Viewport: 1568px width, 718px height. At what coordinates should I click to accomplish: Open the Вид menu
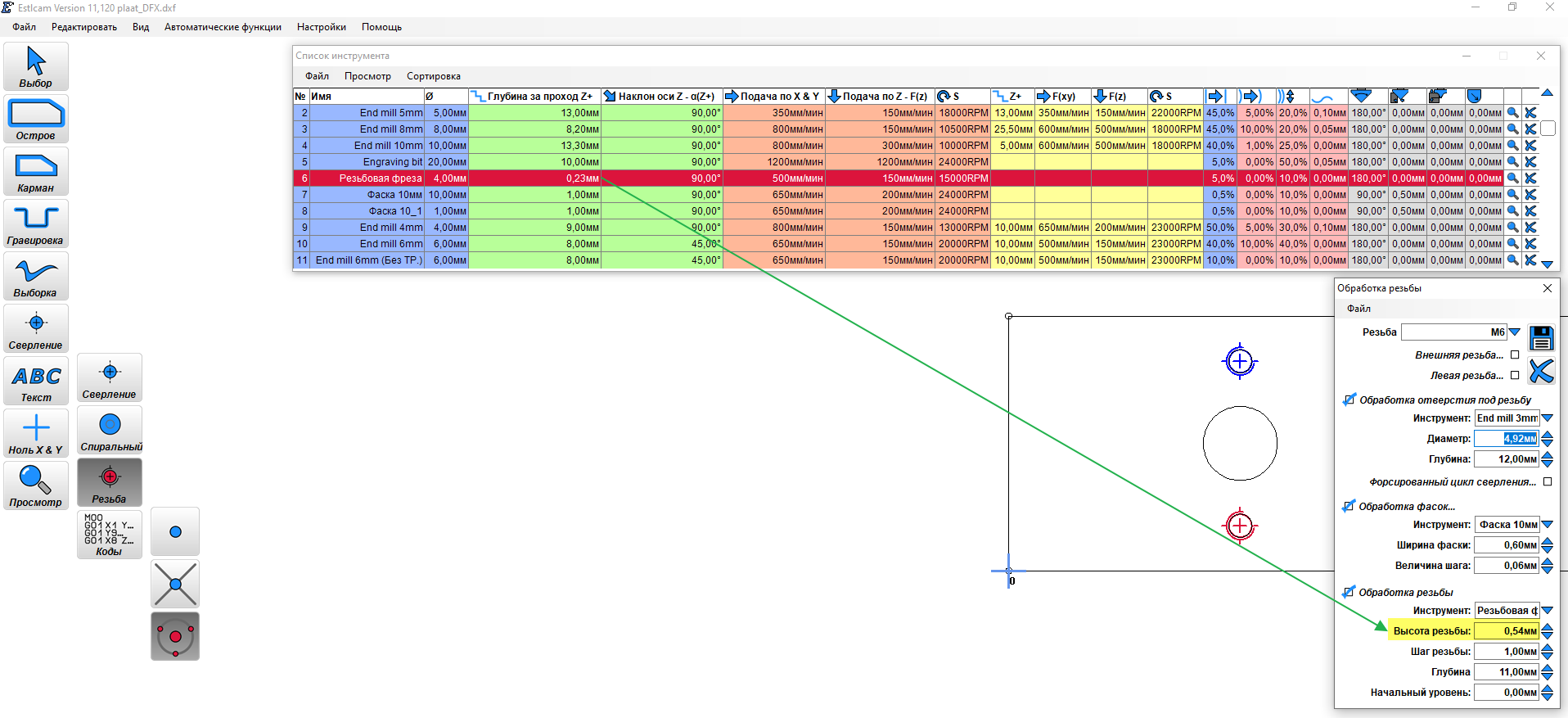pos(141,27)
